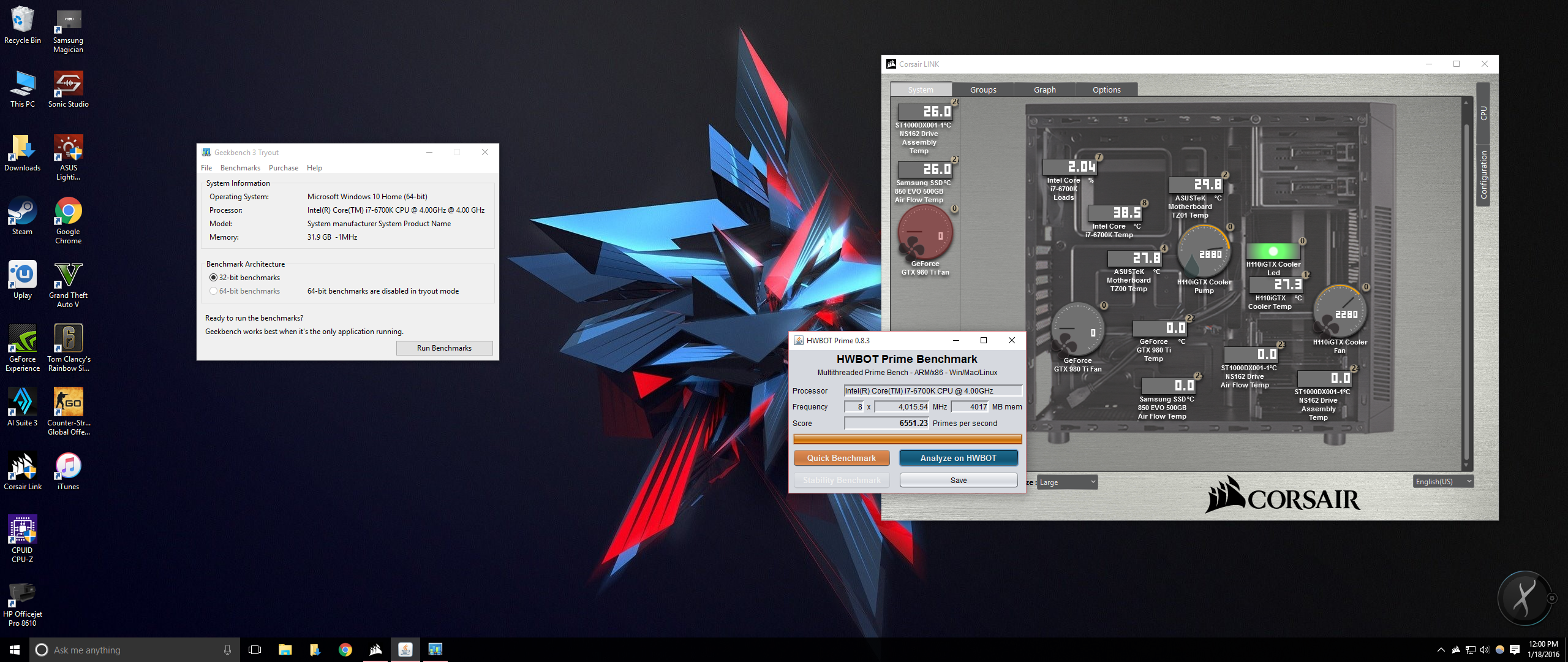Click the Intel Core i7-6700K Temp readout
Viewport: 1568px width, 662px height.
1115,213
